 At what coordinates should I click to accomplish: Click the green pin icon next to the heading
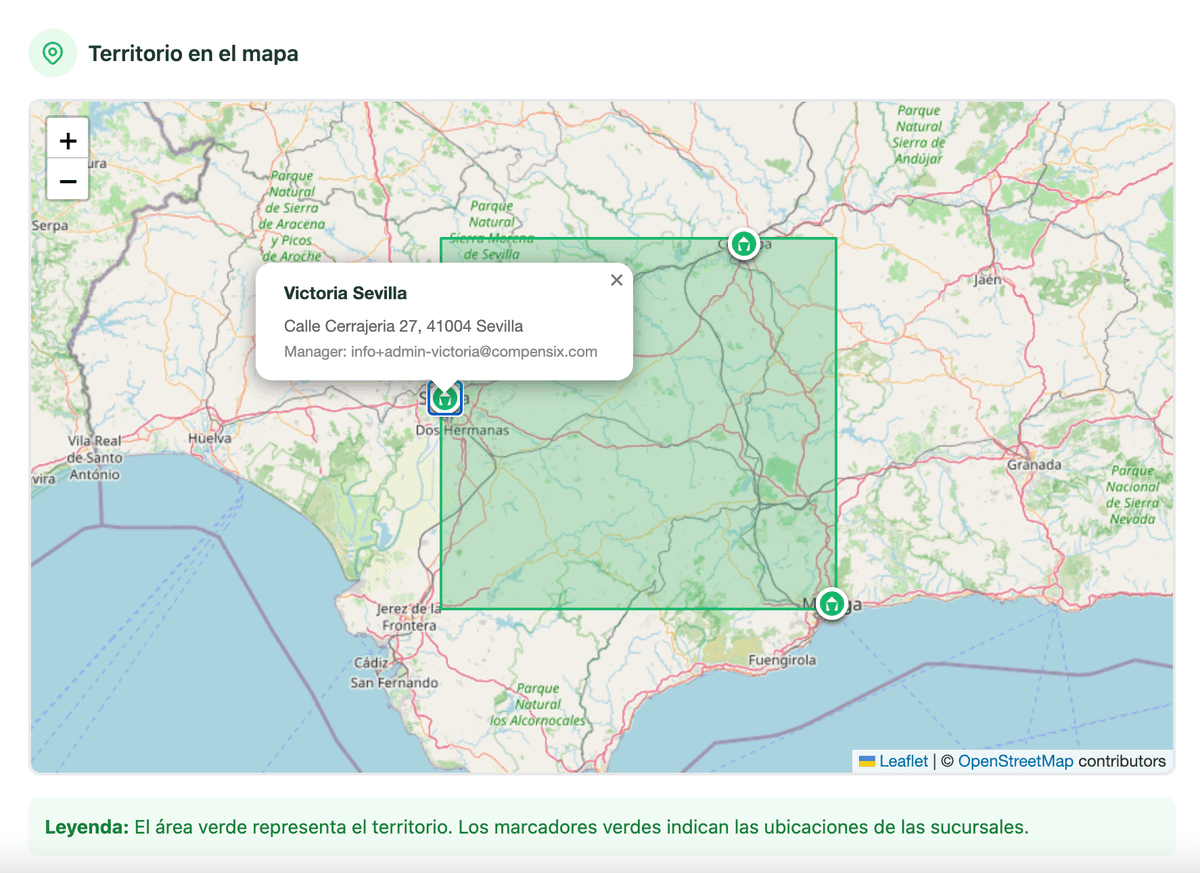point(52,53)
